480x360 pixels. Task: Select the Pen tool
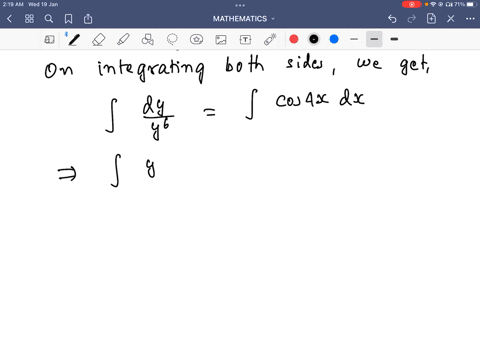(73, 39)
